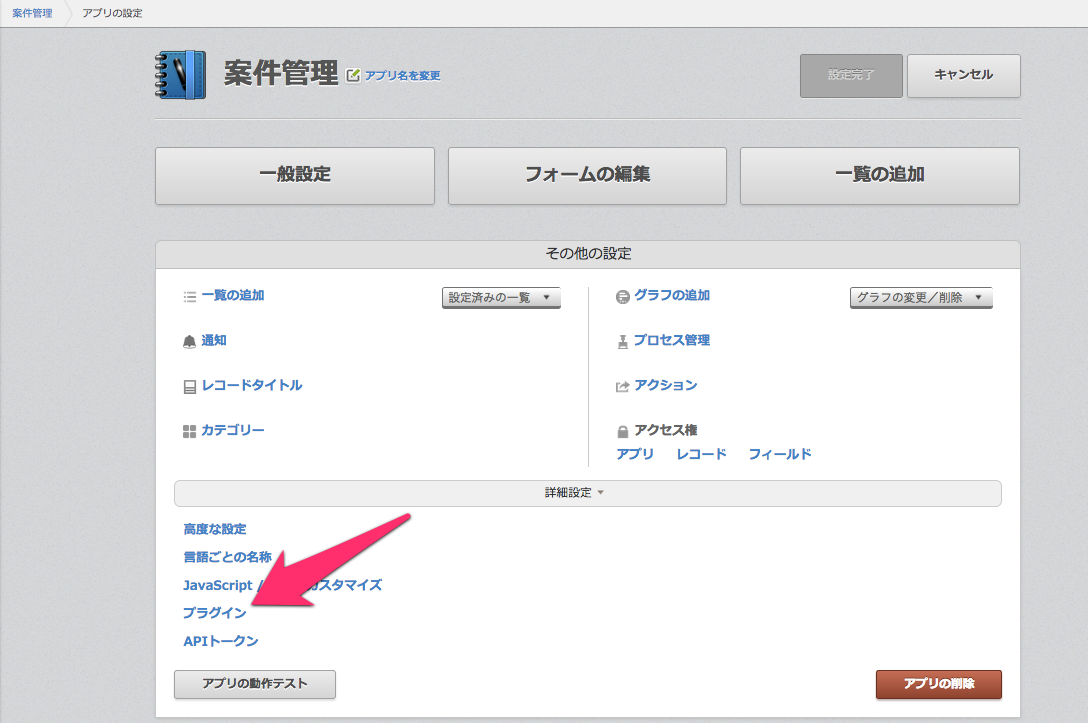Click the 案件管理 notebook app icon
Screen dimensions: 1088x723
pyautogui.click(x=181, y=75)
